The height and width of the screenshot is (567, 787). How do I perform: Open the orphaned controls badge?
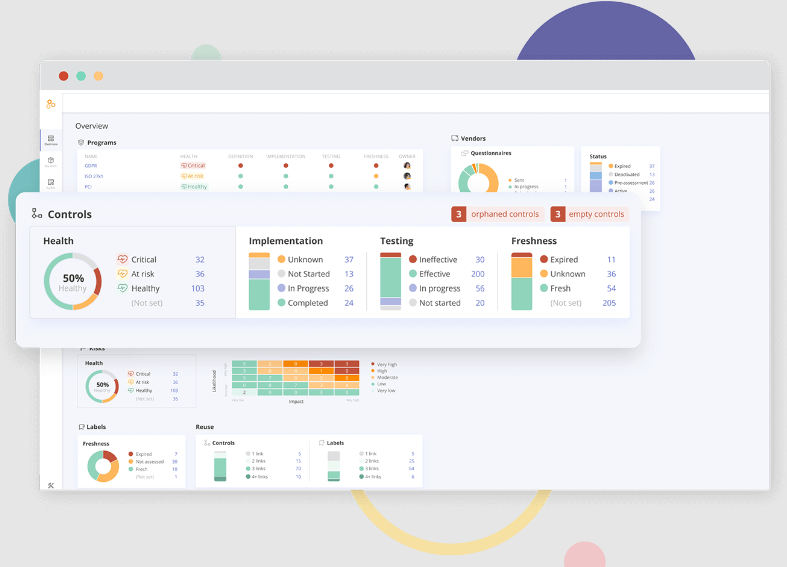point(497,214)
